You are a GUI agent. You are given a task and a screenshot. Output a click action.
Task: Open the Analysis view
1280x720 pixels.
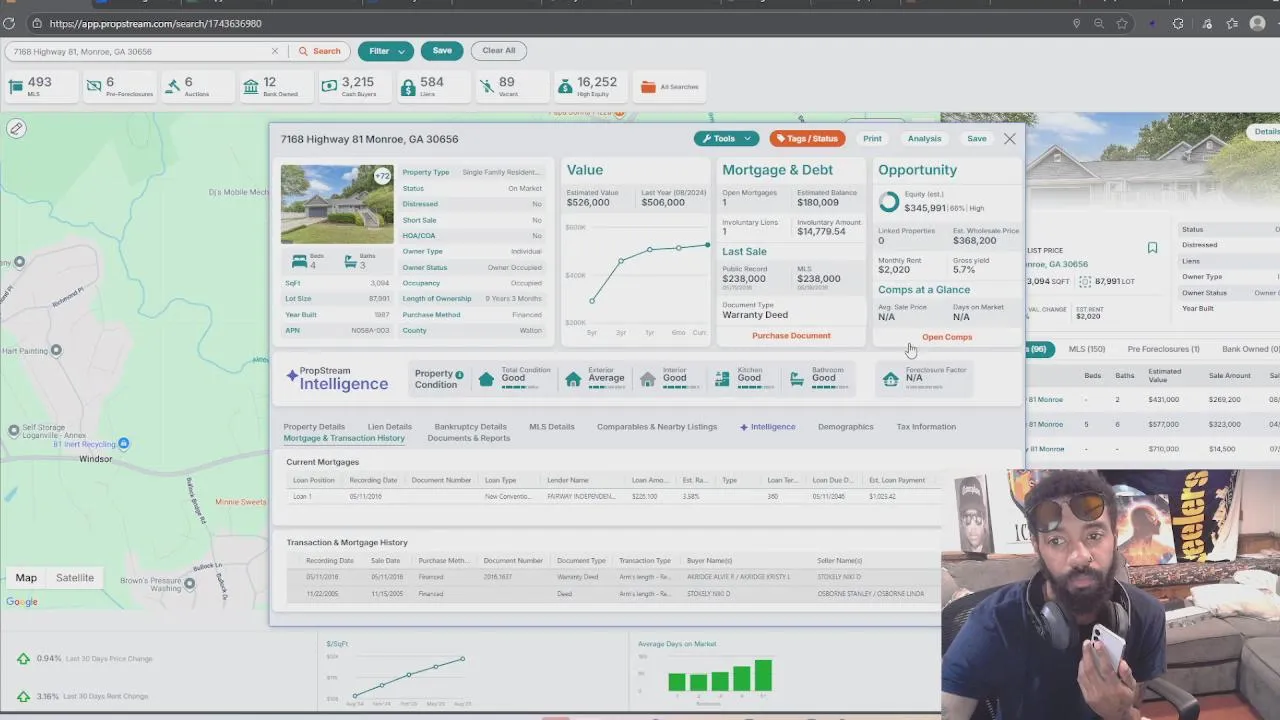(924, 139)
